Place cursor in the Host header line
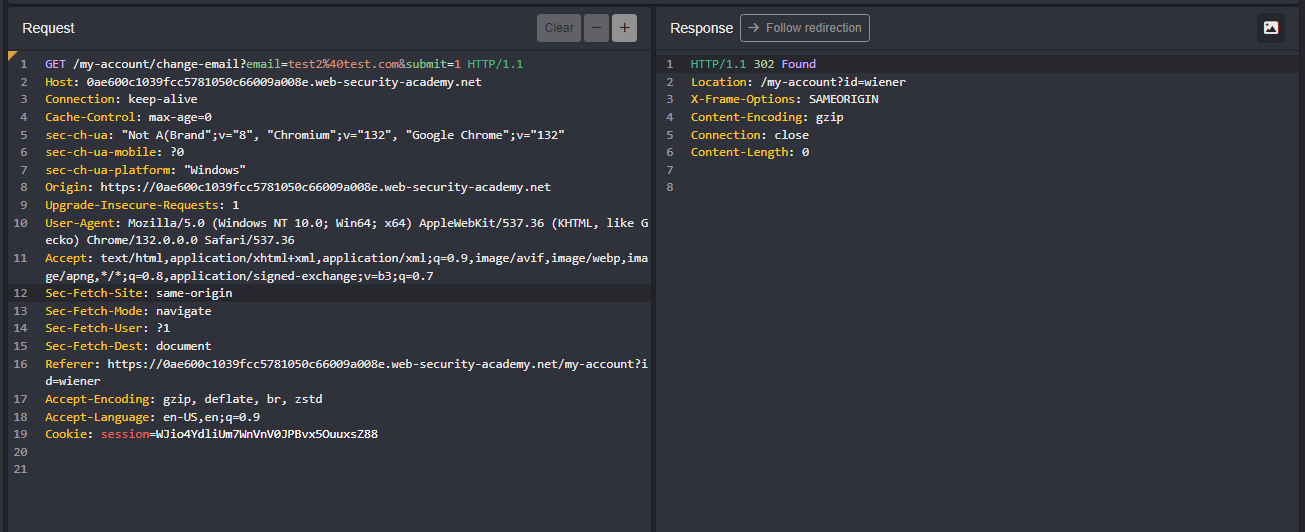This screenshot has width=1305, height=532. [x=262, y=82]
